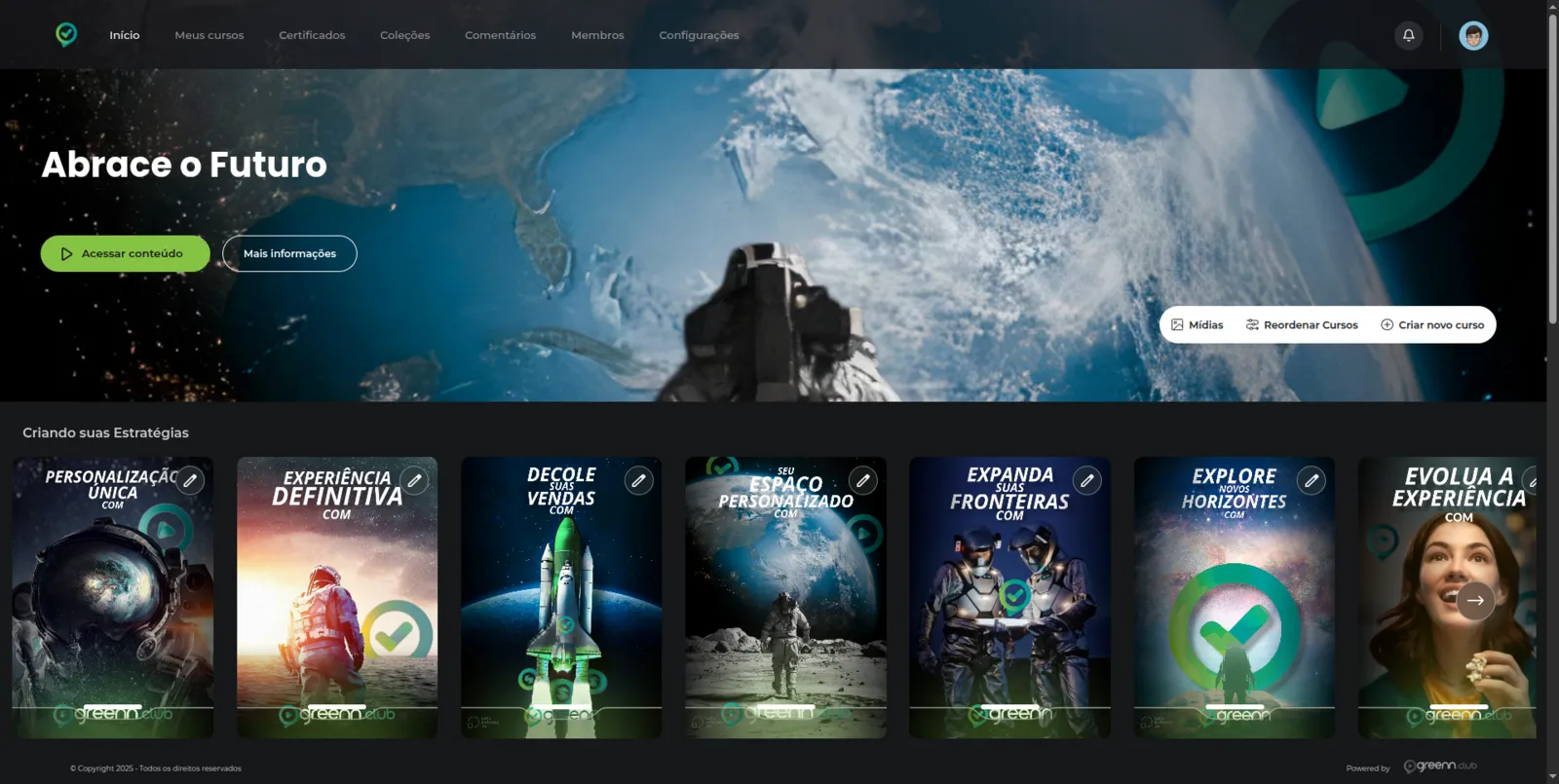Open the Seu Espaço Personalizado thumbnail
This screenshot has height=784, width=1559.
coord(785,597)
